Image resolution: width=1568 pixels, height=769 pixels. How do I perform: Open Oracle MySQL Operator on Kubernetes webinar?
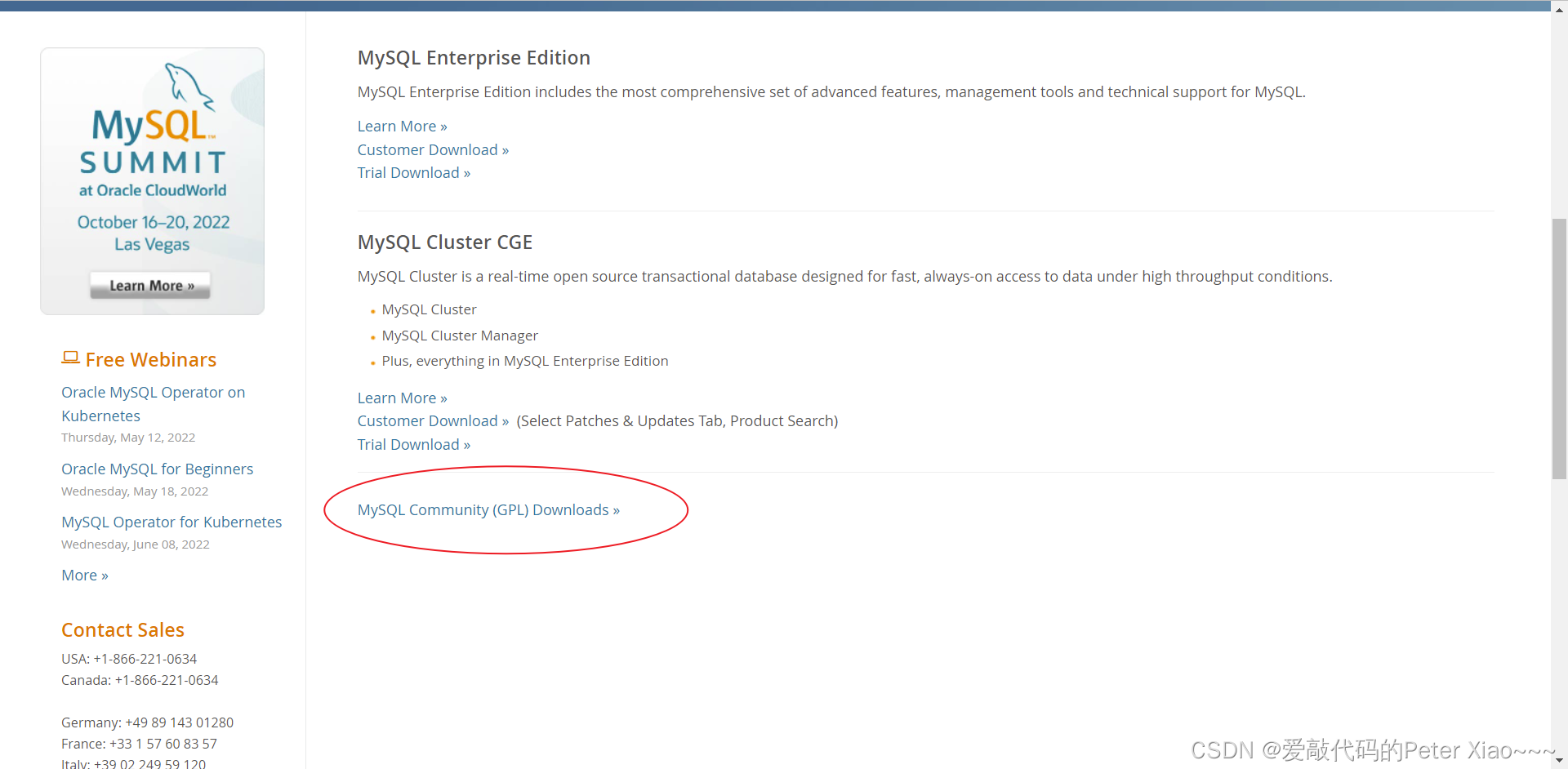tap(153, 403)
